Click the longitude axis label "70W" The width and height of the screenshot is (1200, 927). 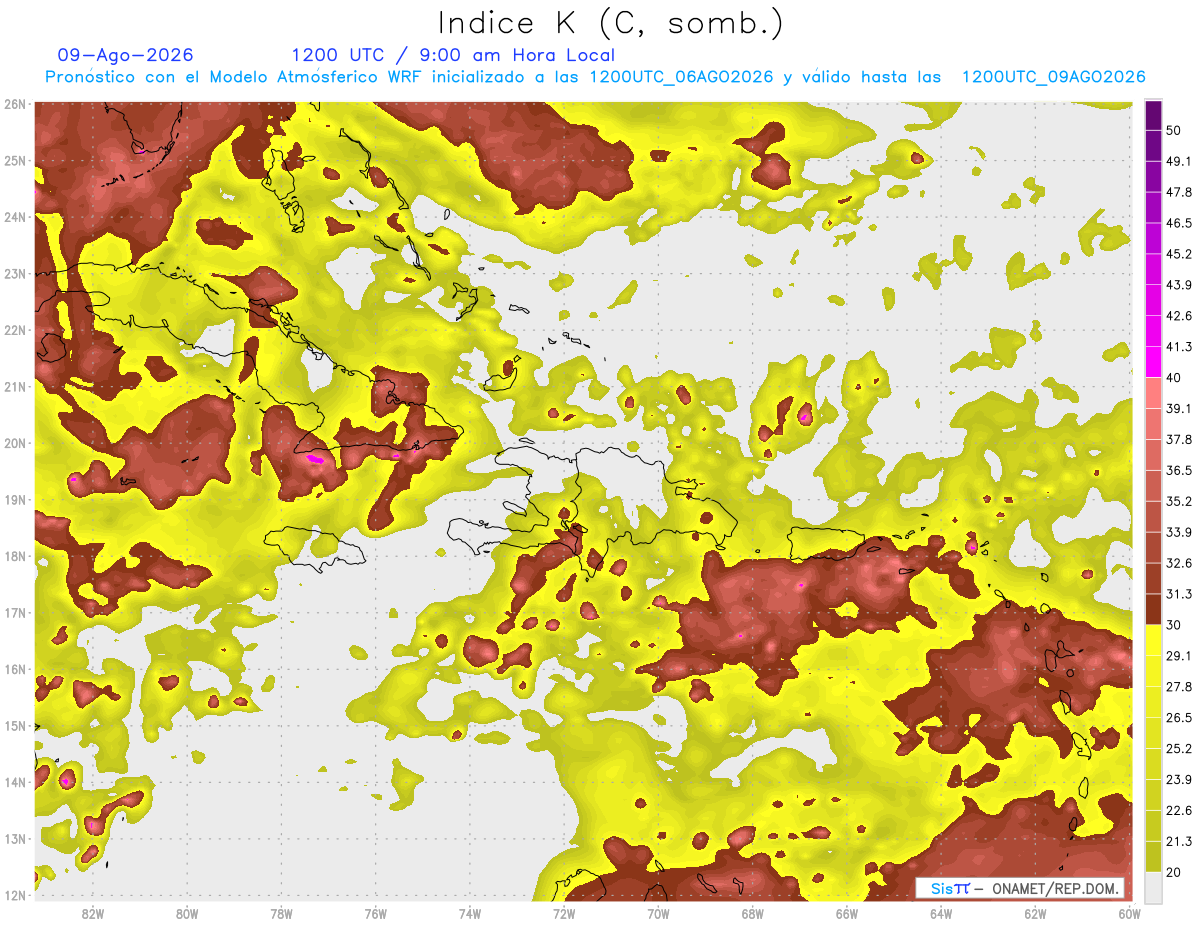coord(658,914)
